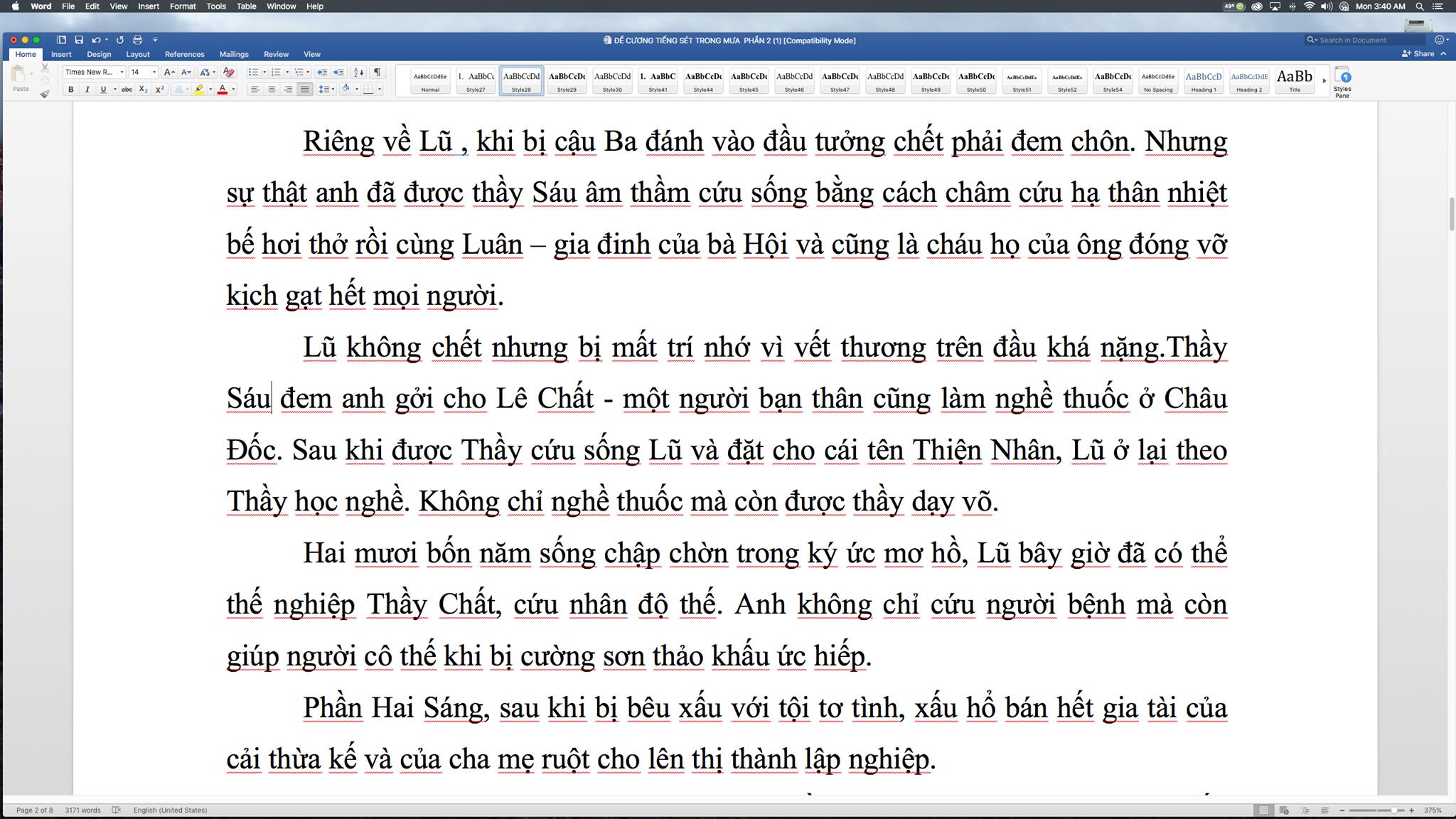Image resolution: width=1456 pixels, height=819 pixels.
Task: Zoom in with the plus button
Action: click(x=1411, y=810)
